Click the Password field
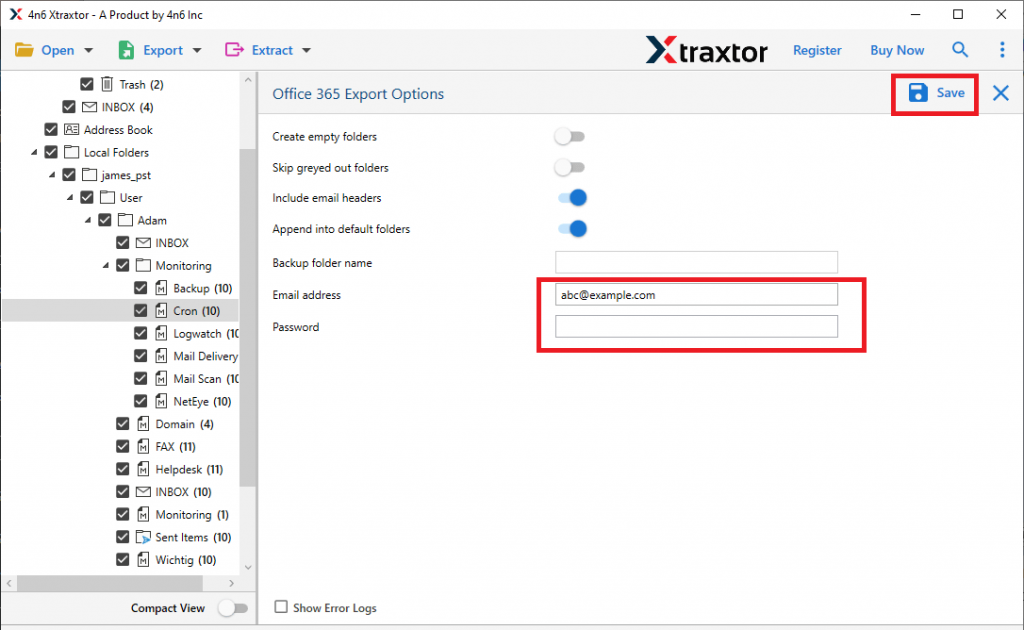 pos(696,326)
